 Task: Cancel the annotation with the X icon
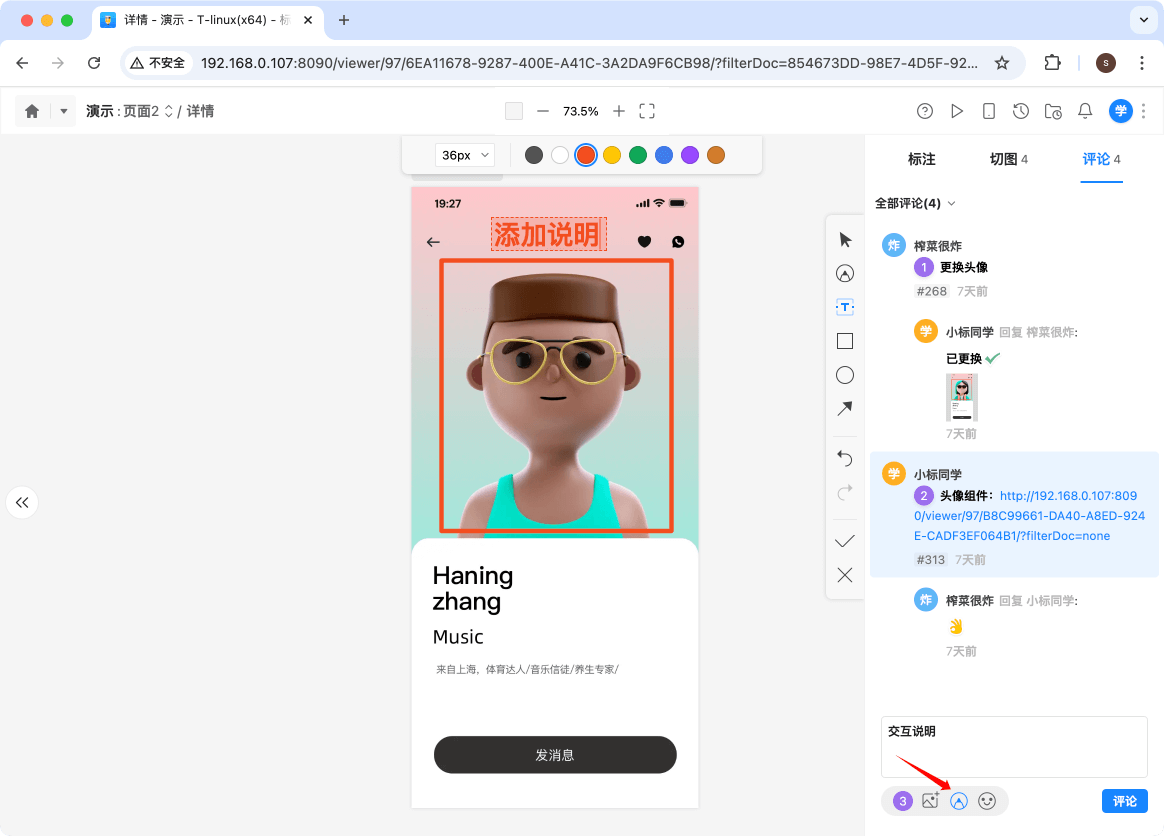(844, 574)
